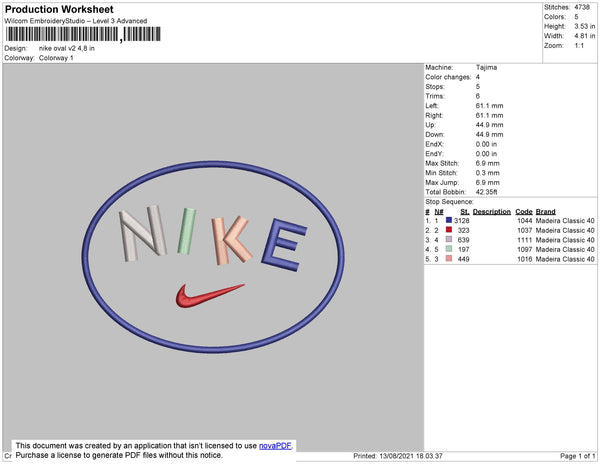Click the dark blue thread swatch 1044
The image size is (600, 464).
(x=449, y=220)
